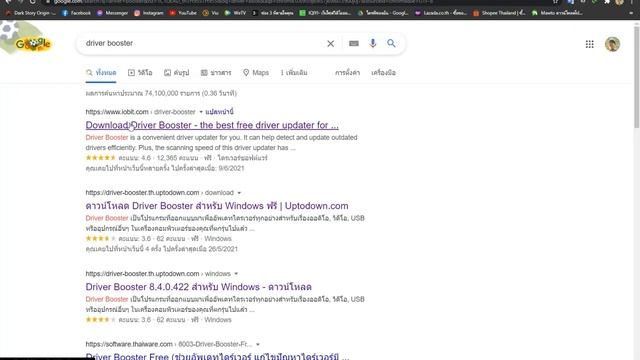
Task: Open เครื่องมือ (Tools) search options
Action: tap(383, 73)
